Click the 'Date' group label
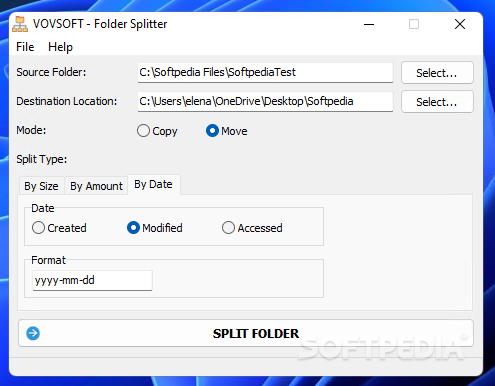495x386 pixels. click(43, 208)
